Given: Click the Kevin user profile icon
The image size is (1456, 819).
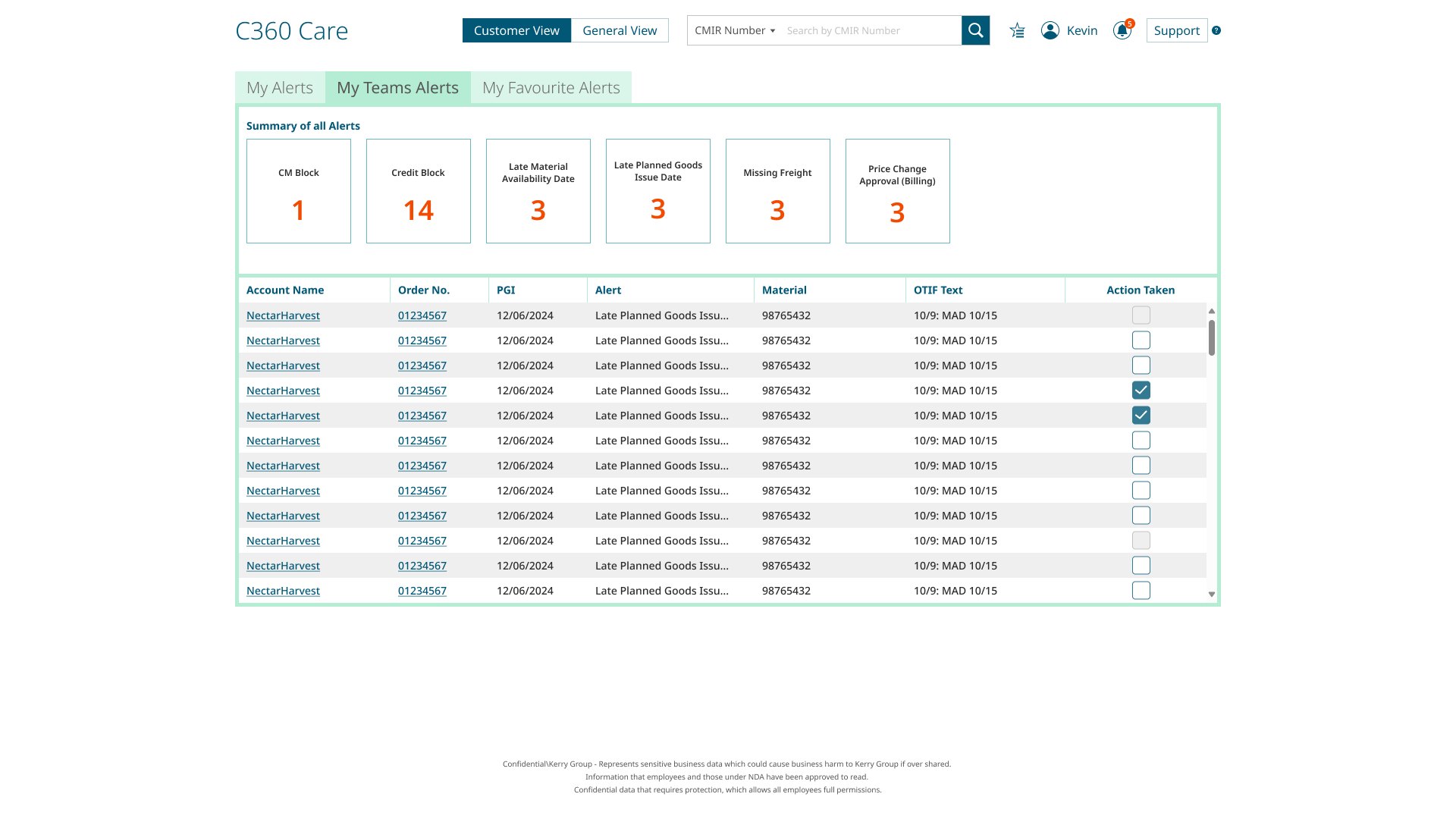Looking at the screenshot, I should (x=1050, y=30).
